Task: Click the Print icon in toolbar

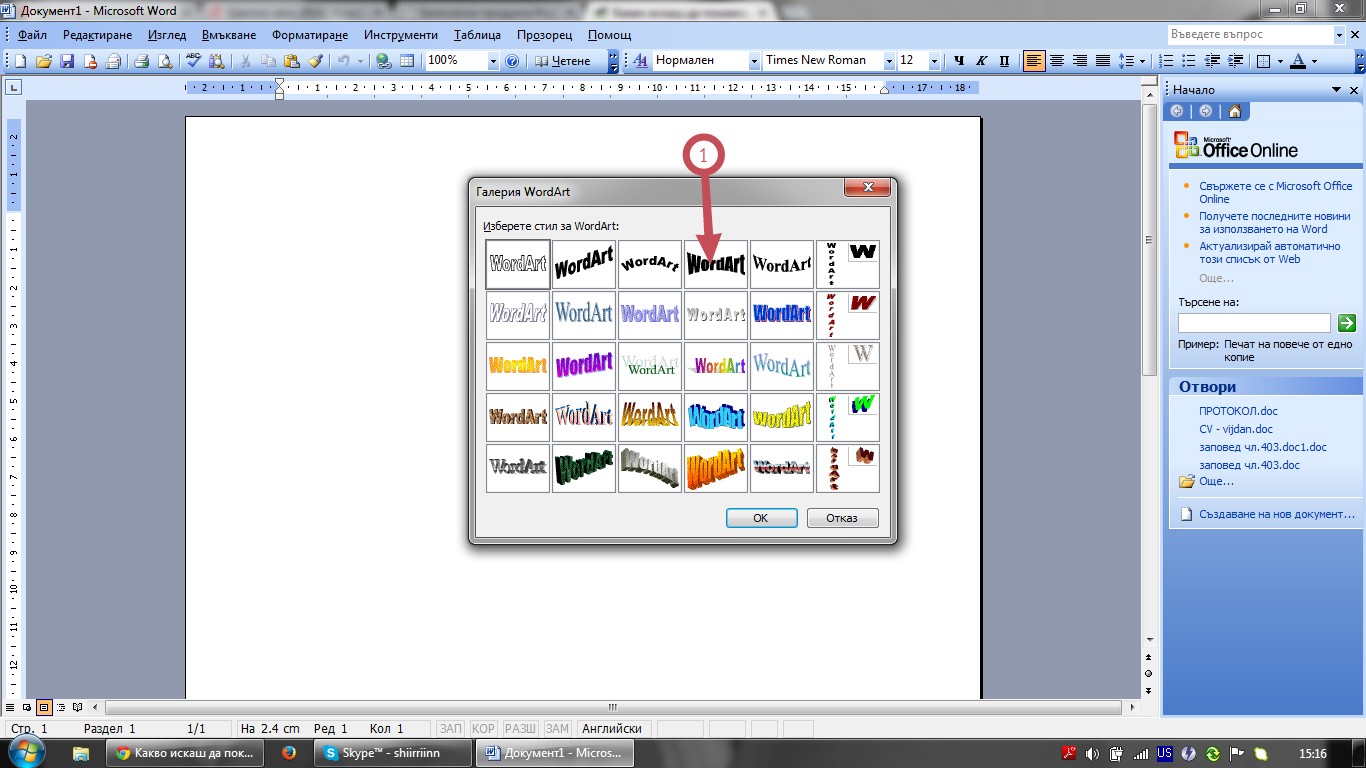Action: click(x=141, y=61)
